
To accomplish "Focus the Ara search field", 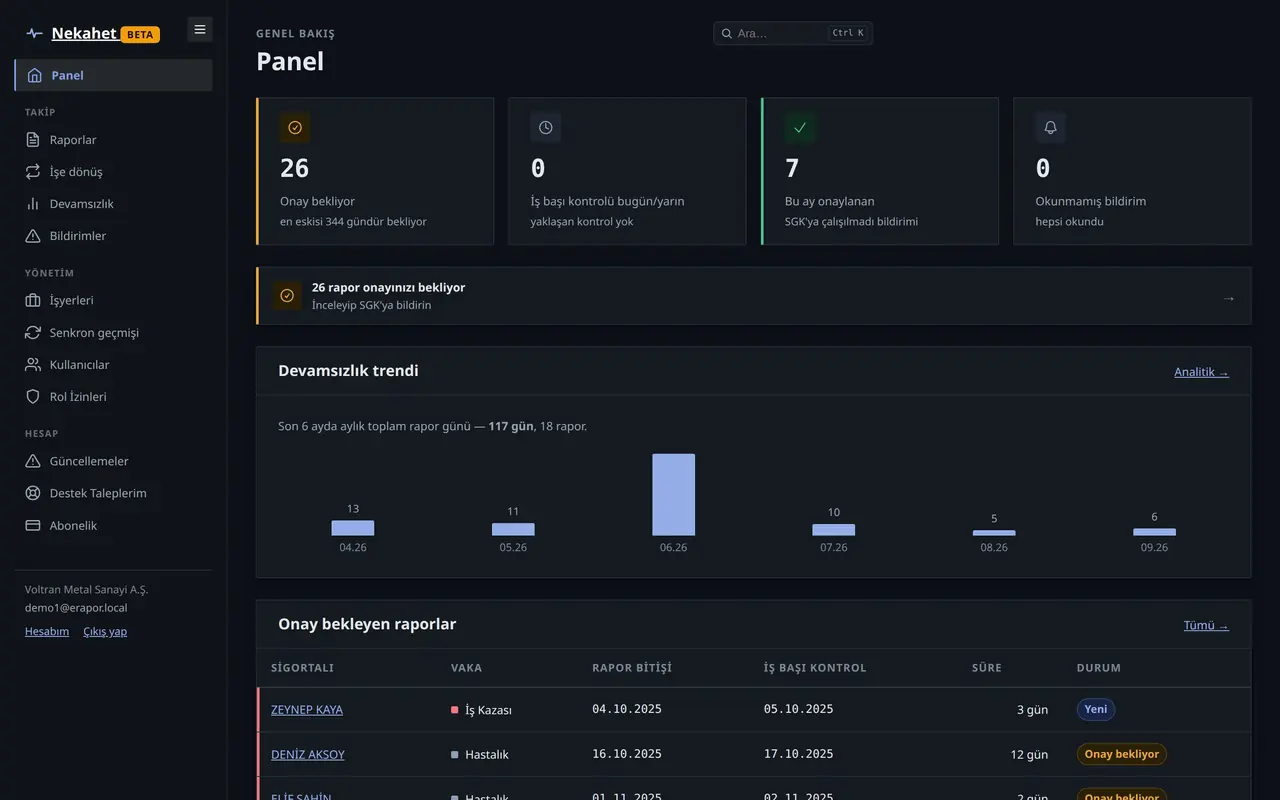I will pos(793,33).
